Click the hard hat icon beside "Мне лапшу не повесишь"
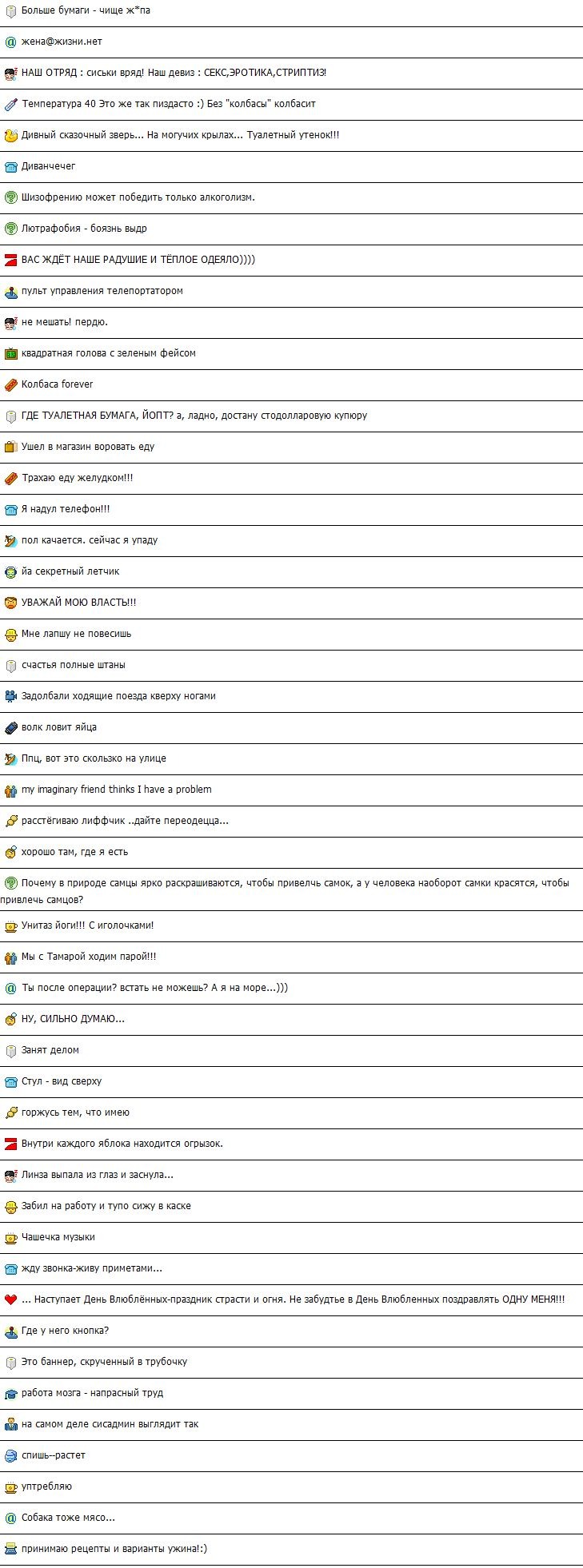This screenshot has height=1568, width=583. [x=10, y=634]
